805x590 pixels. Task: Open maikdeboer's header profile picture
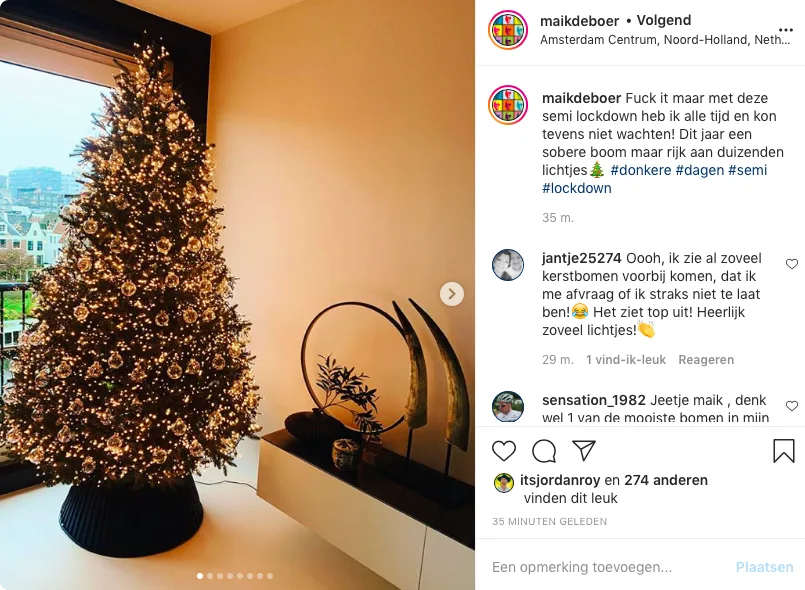[508, 30]
